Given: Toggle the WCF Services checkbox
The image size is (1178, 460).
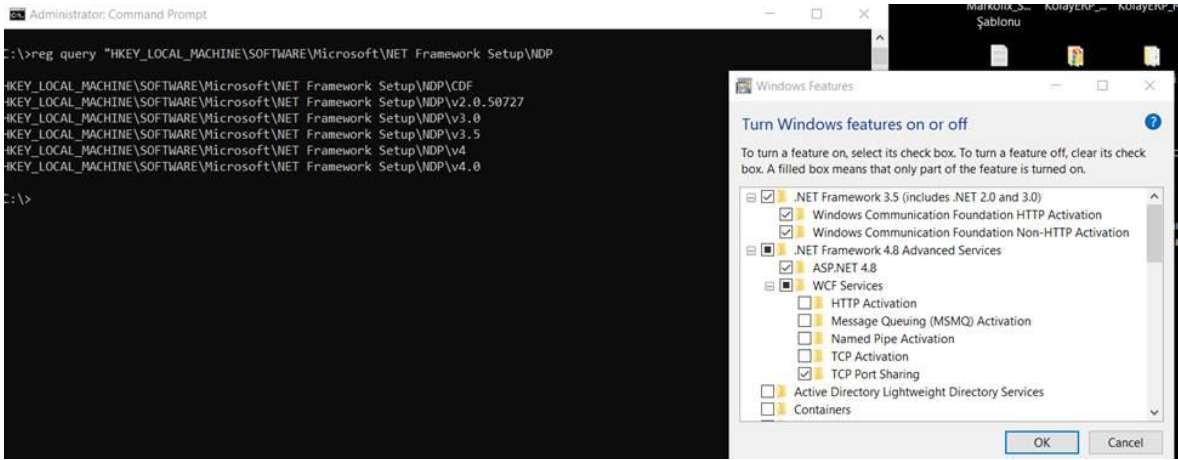Looking at the screenshot, I should pyautogui.click(x=786, y=286).
